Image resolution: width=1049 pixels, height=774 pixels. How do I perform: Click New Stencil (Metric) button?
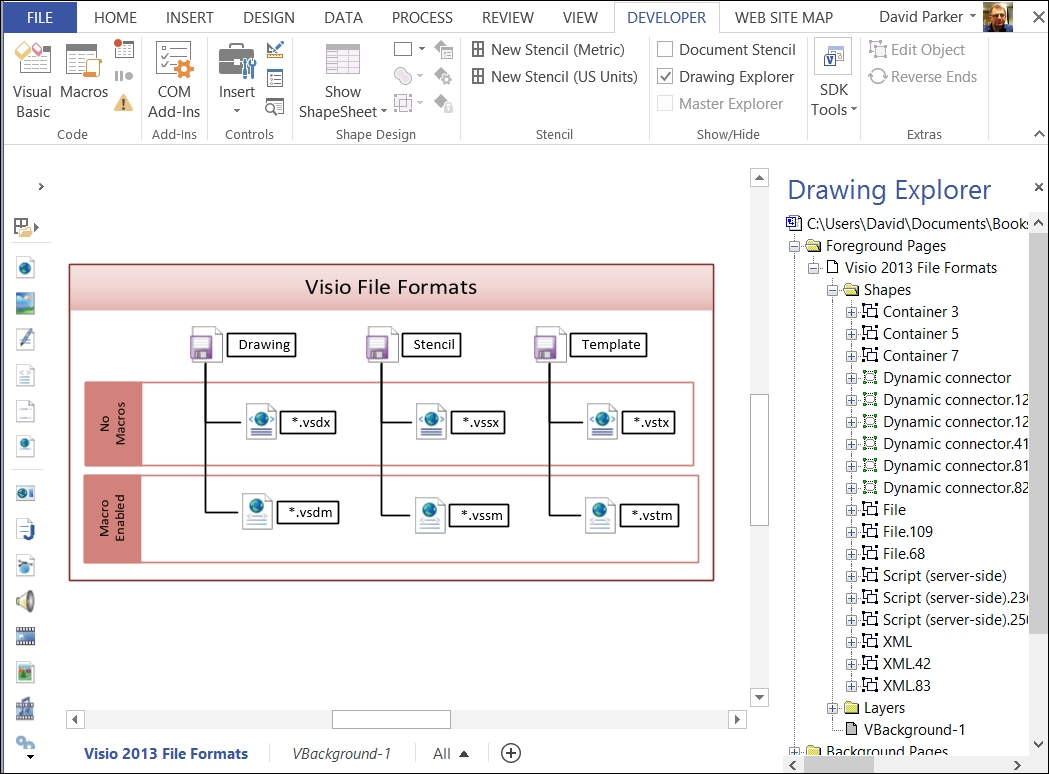548,50
